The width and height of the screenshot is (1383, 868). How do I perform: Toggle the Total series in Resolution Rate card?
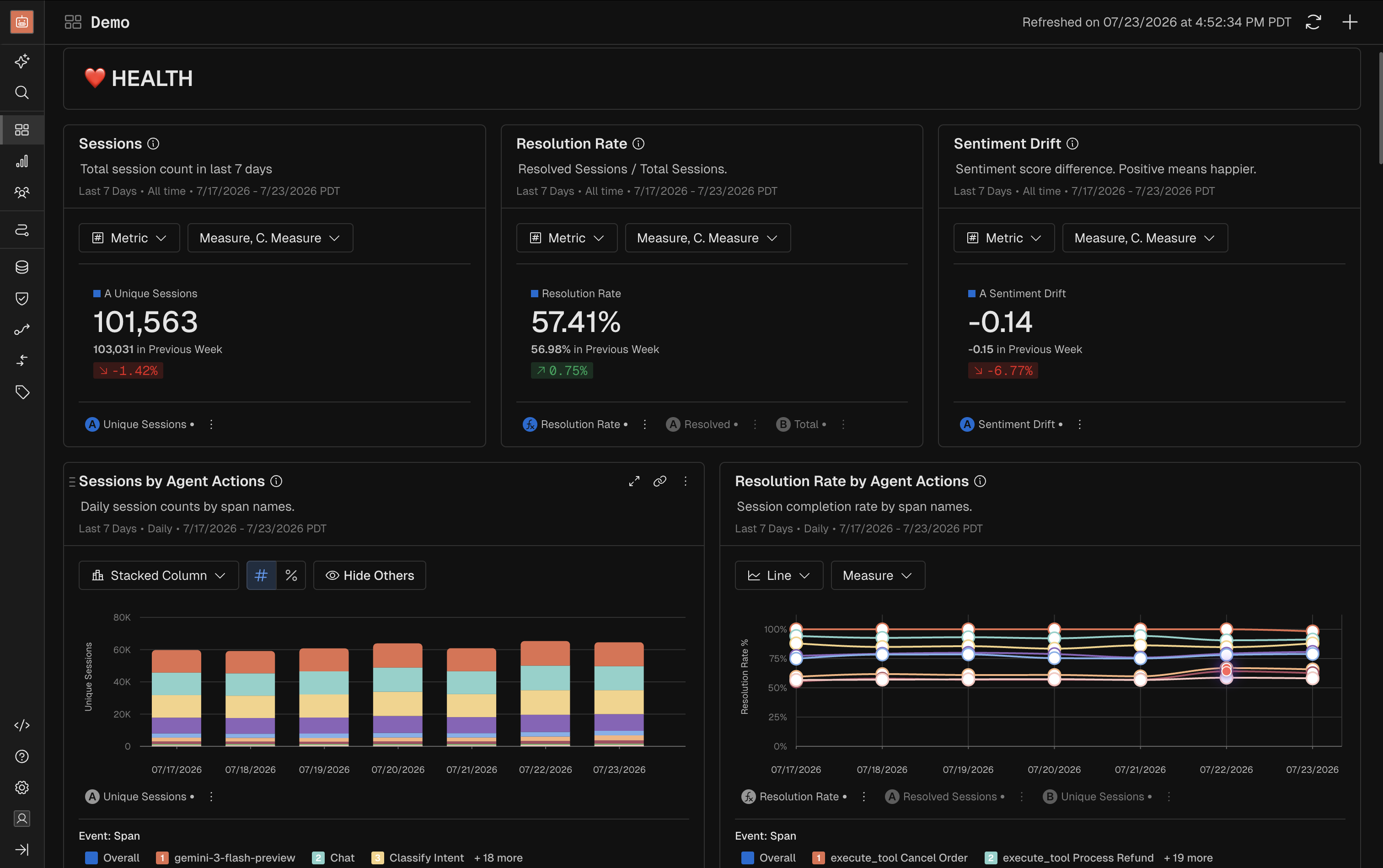click(x=801, y=424)
